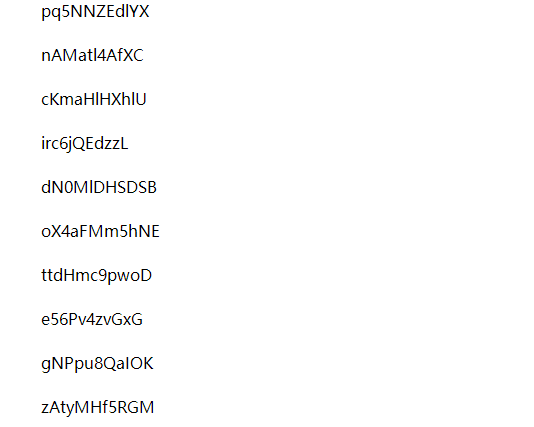Select the line zAtyMHf5RGM
The image size is (534, 427).
pyautogui.click(x=97, y=408)
